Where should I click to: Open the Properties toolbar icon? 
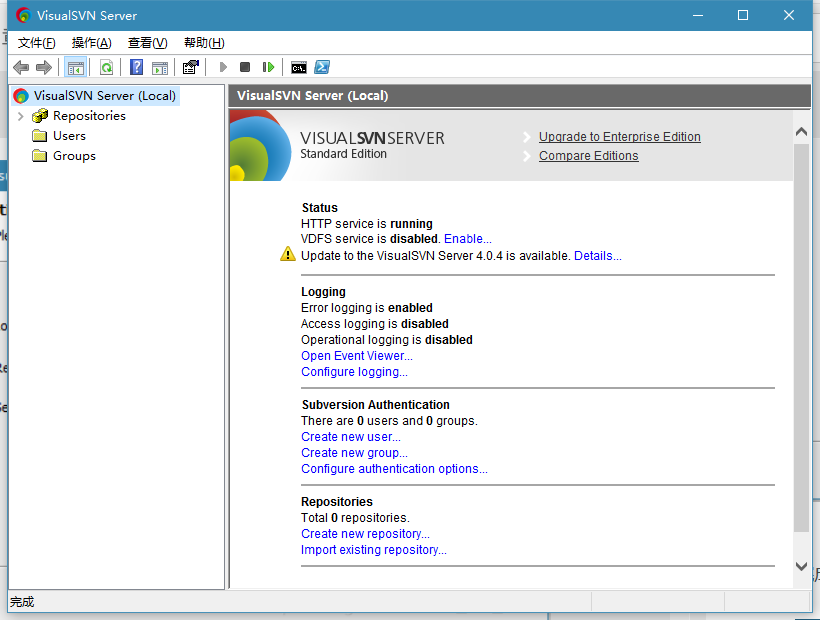(191, 67)
